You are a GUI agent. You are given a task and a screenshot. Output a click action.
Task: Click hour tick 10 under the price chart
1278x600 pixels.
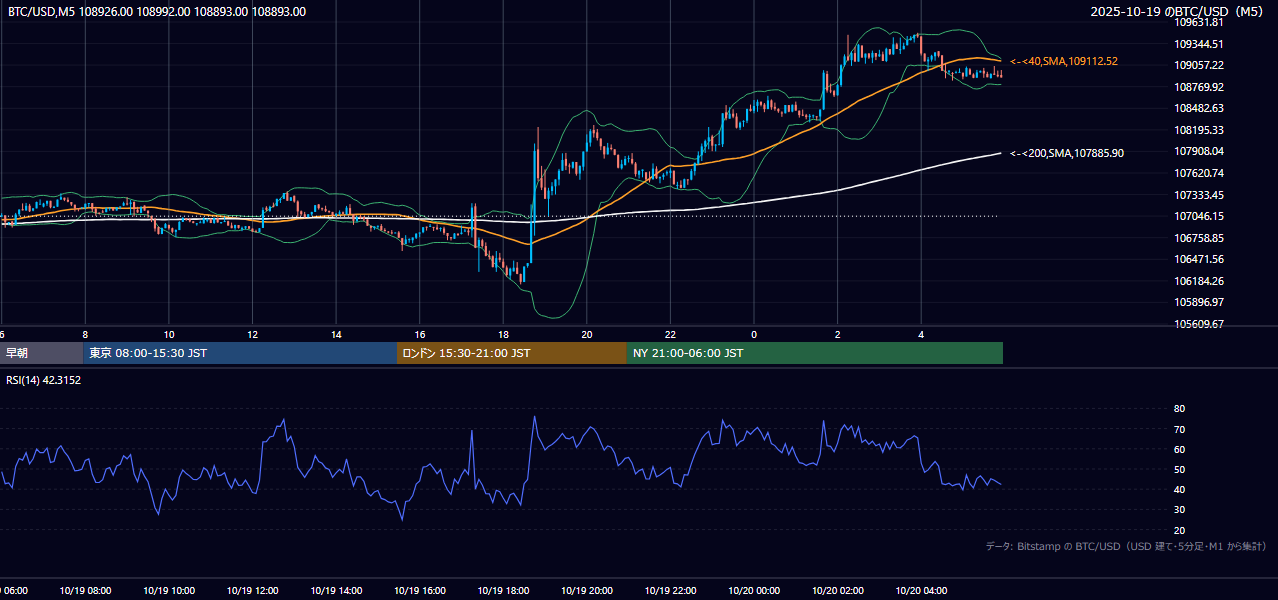[x=169, y=334]
